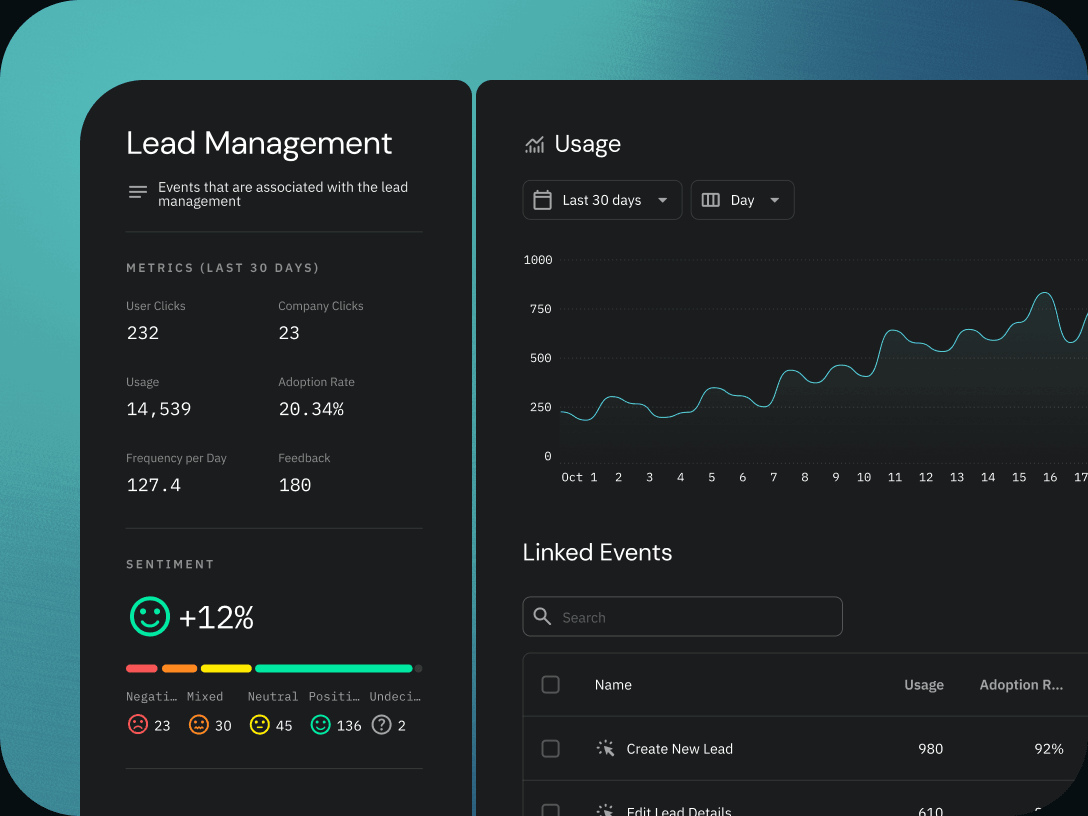
Task: Click the Usage value 14,539
Action: point(158,409)
